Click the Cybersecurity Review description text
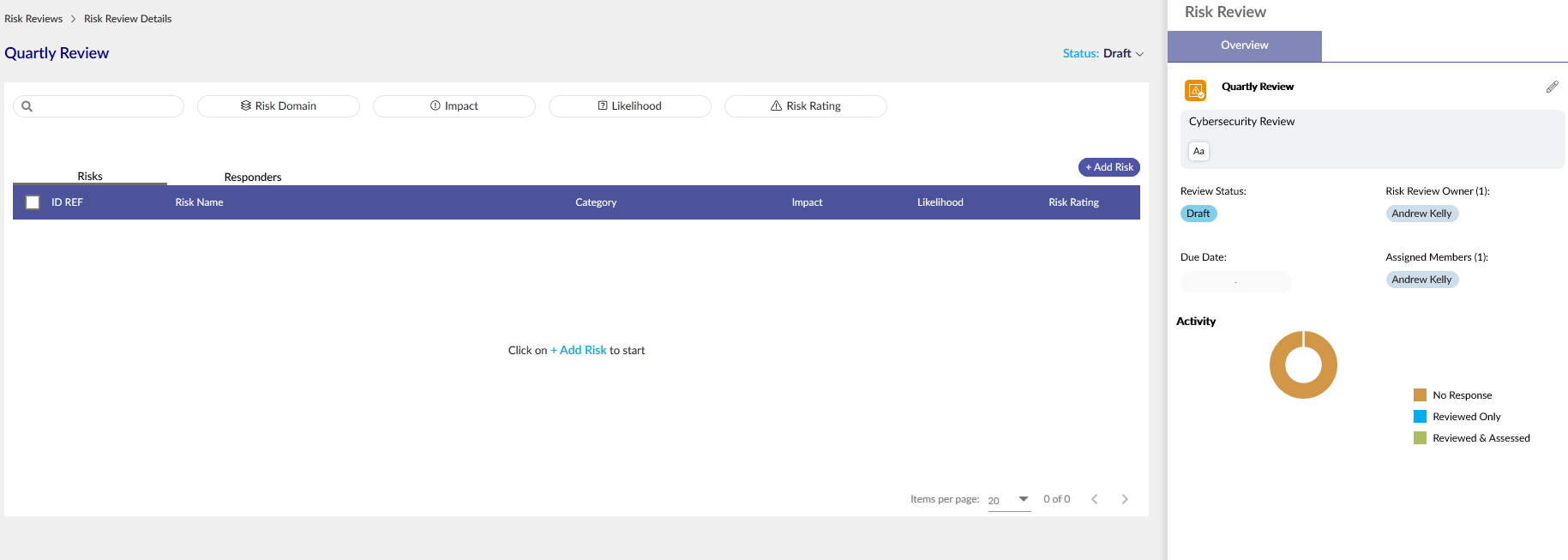The width and height of the screenshot is (1568, 560). [1241, 122]
